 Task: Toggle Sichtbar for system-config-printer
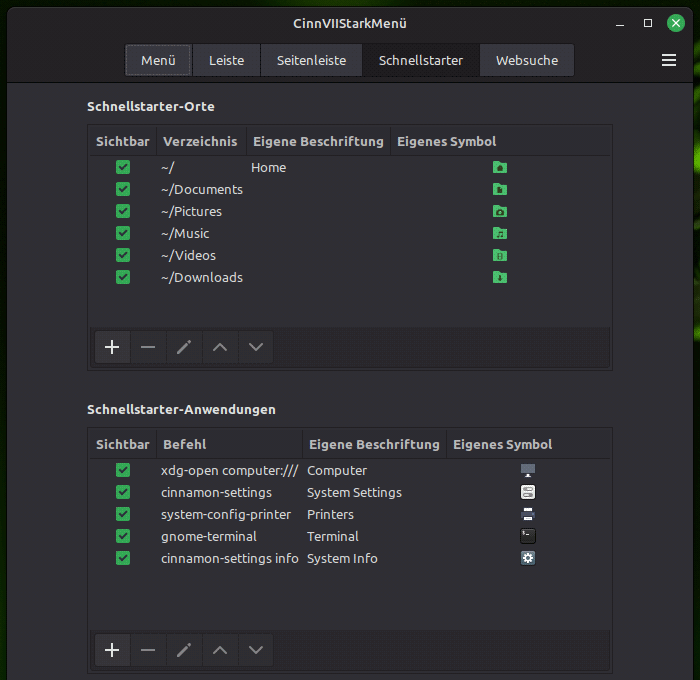coord(123,514)
